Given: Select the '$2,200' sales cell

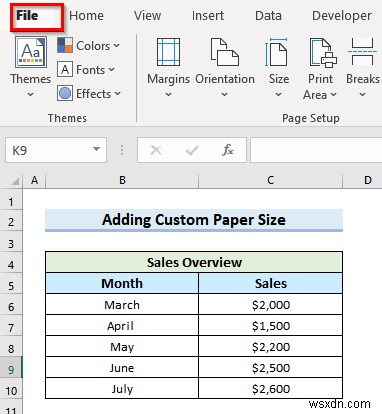Looking at the screenshot, I should [271, 347].
